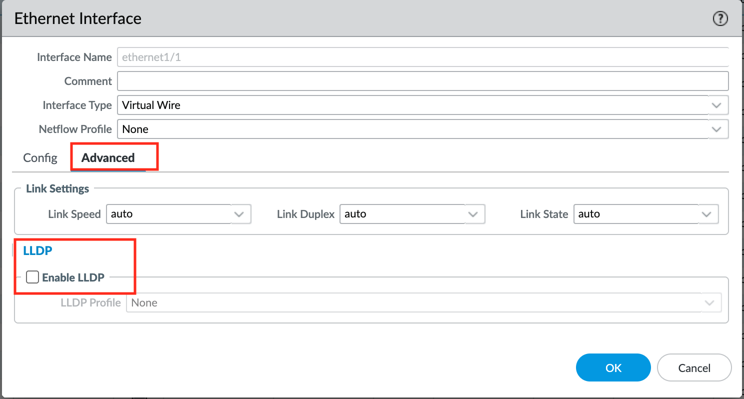Click the Link Settings group label
The image size is (744, 399).
(x=57, y=188)
